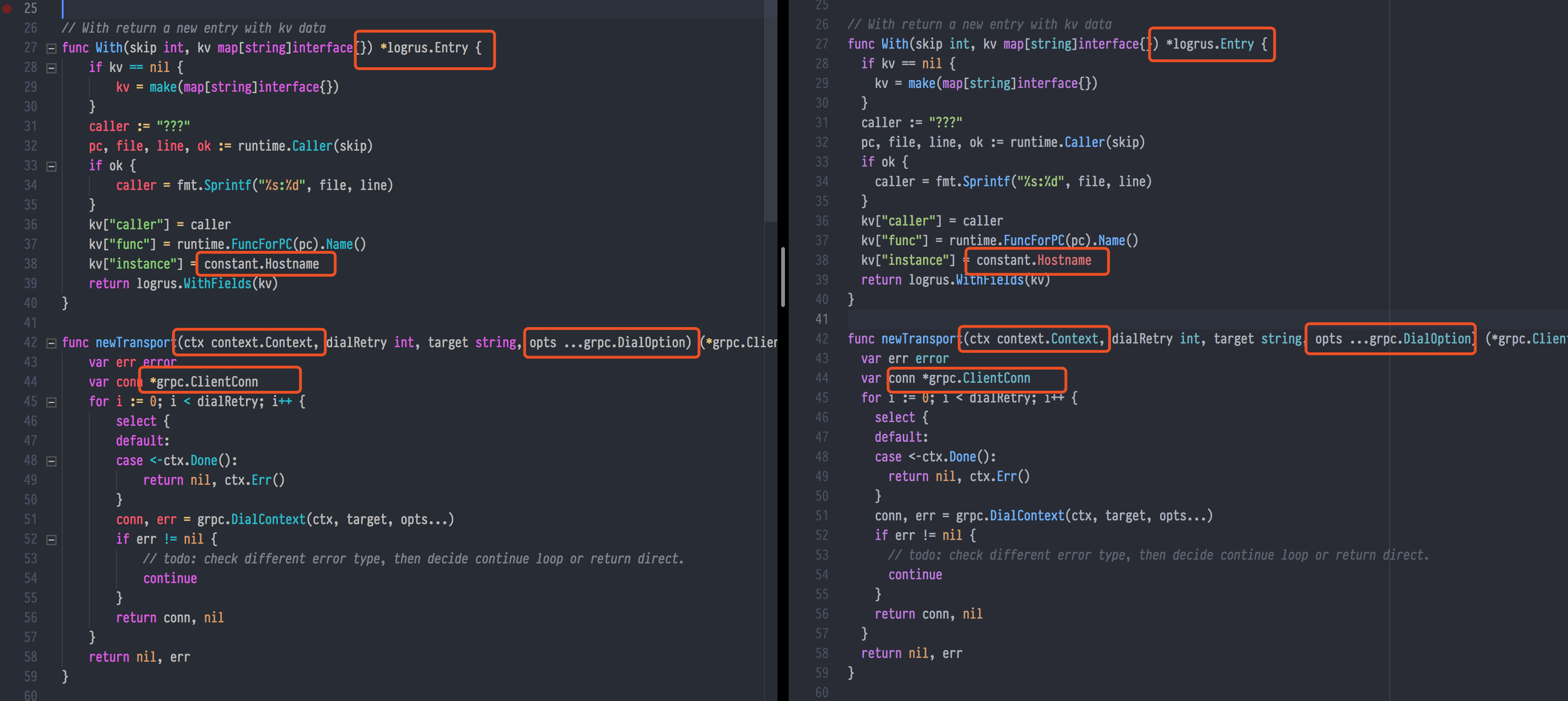Collapse the 'case <-ctx.Done()' fold marker

point(52,461)
